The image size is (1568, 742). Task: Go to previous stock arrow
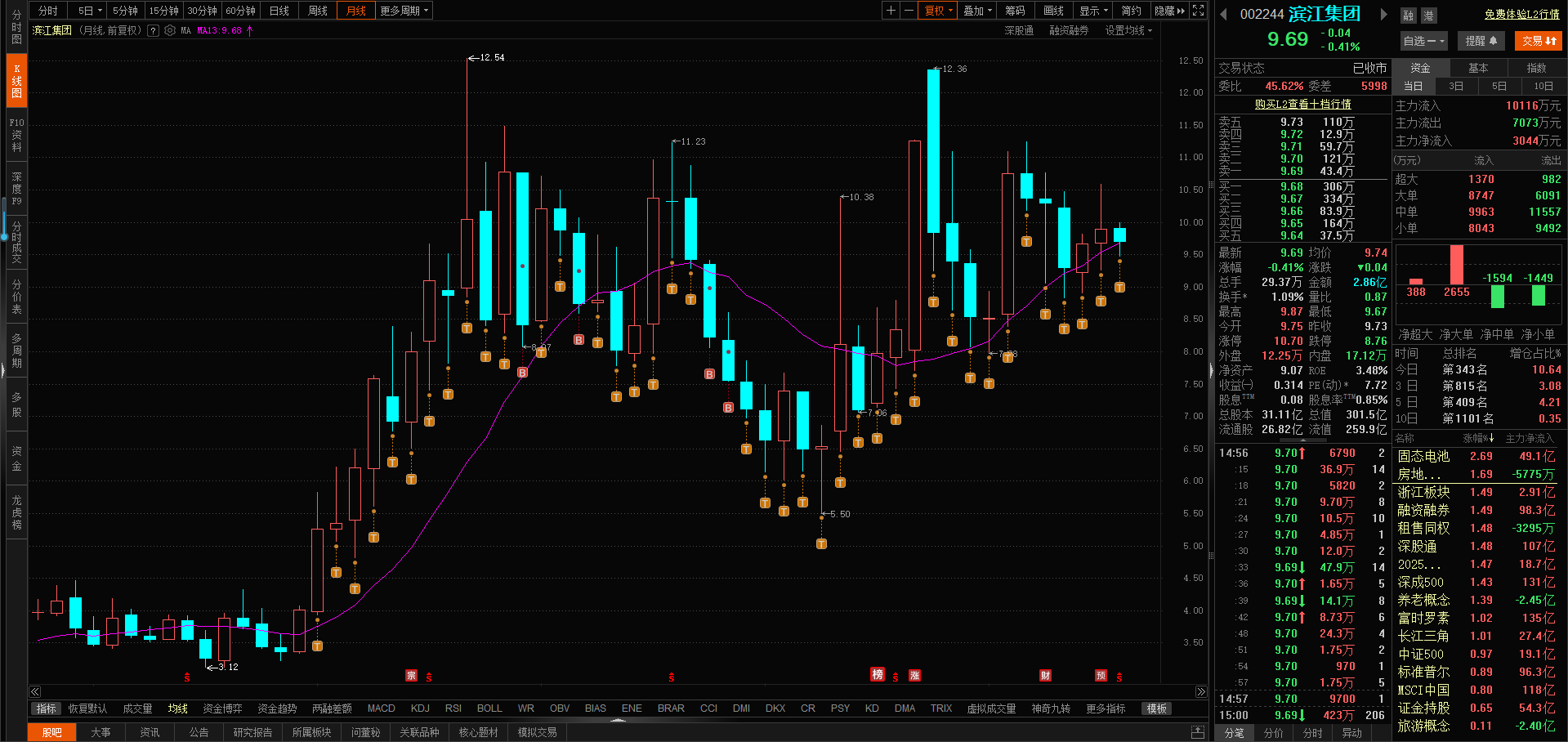click(1223, 14)
